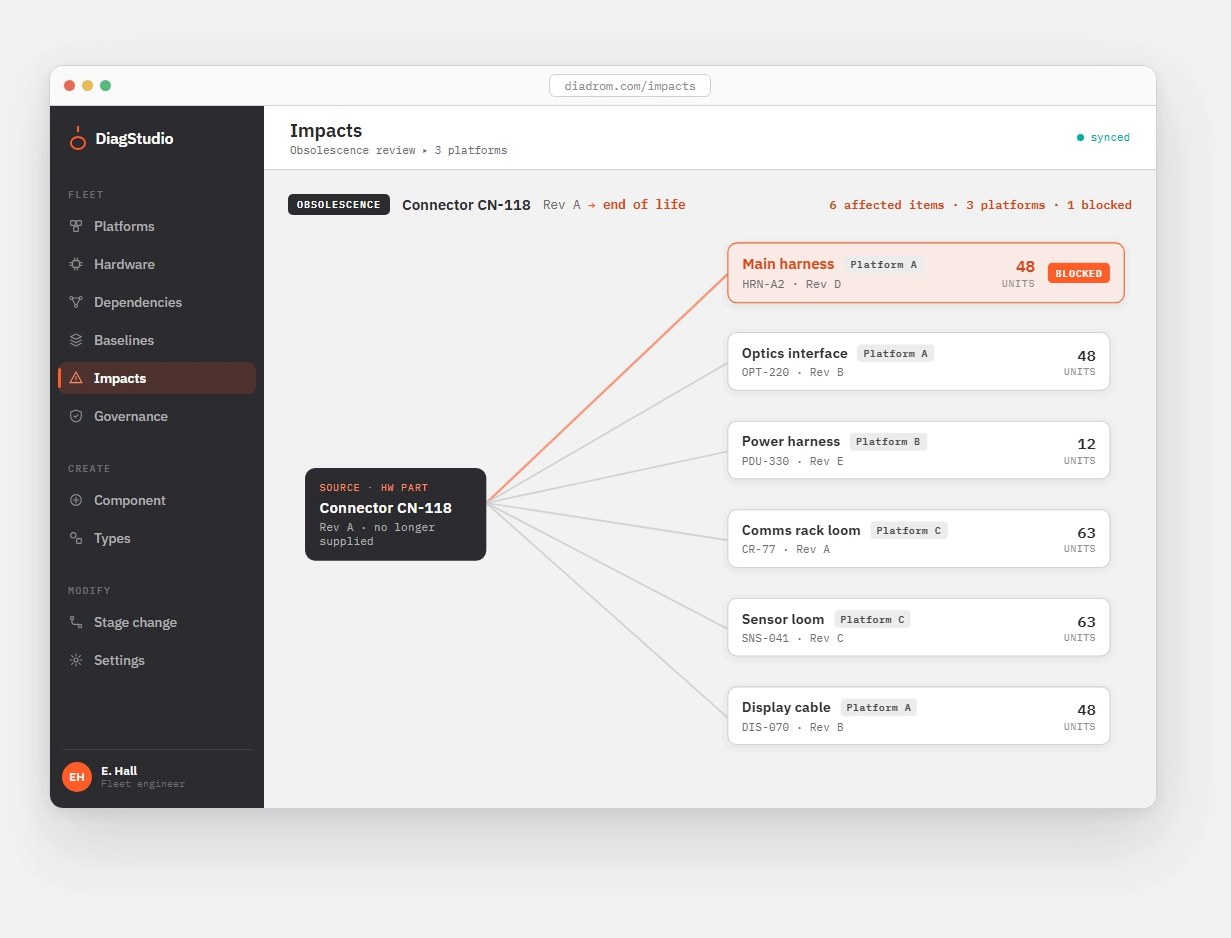Click Platform A tag on Main harness
Viewport: 1231px width, 938px height.
point(883,265)
